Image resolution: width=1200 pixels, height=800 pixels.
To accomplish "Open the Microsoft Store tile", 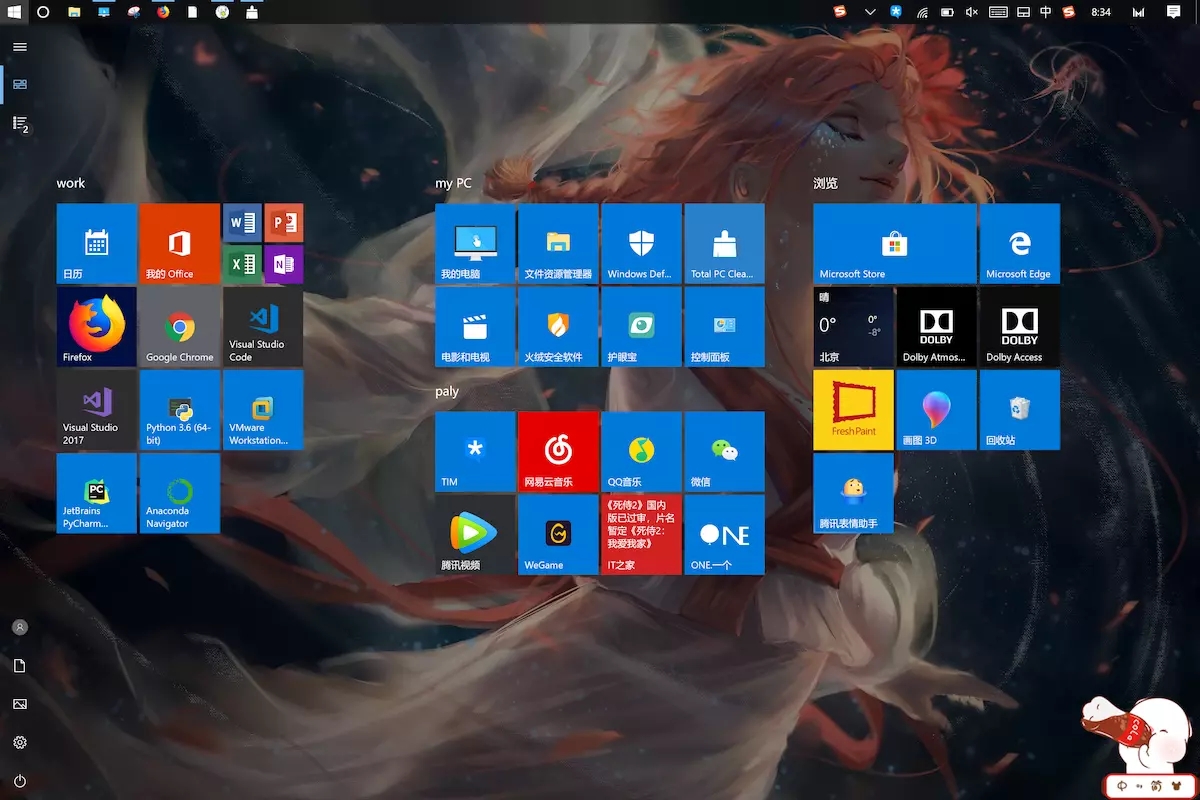I will 895,244.
